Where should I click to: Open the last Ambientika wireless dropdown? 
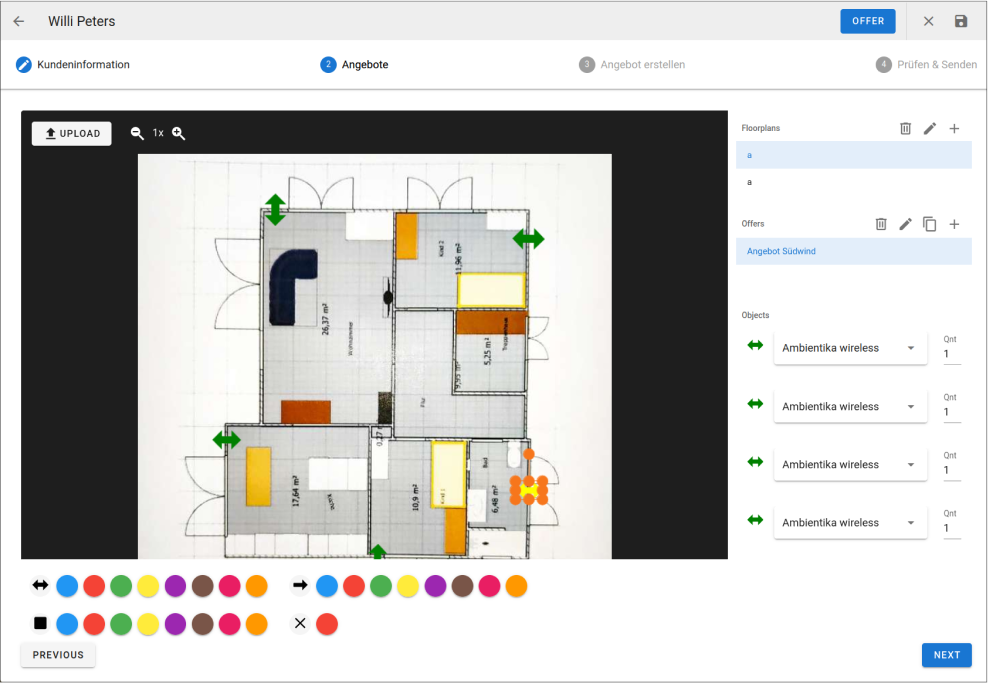(849, 523)
